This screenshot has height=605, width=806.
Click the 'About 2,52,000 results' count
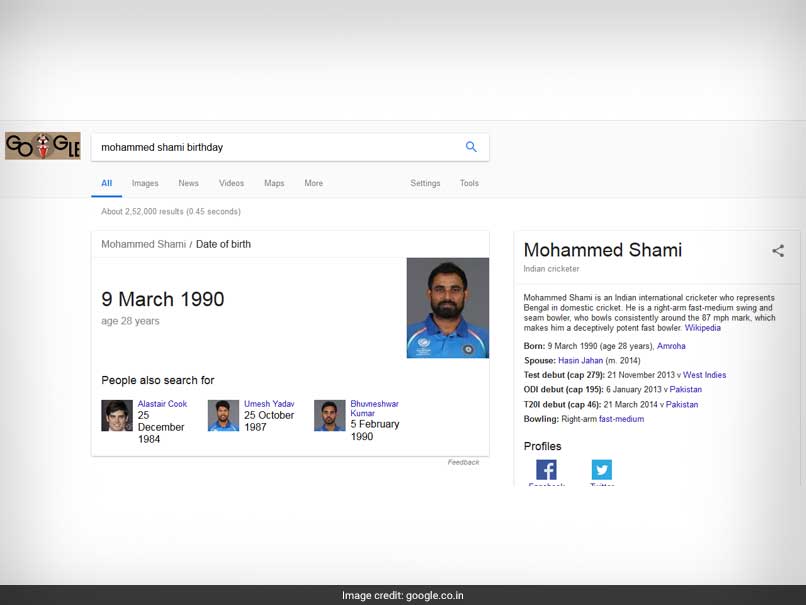(171, 211)
